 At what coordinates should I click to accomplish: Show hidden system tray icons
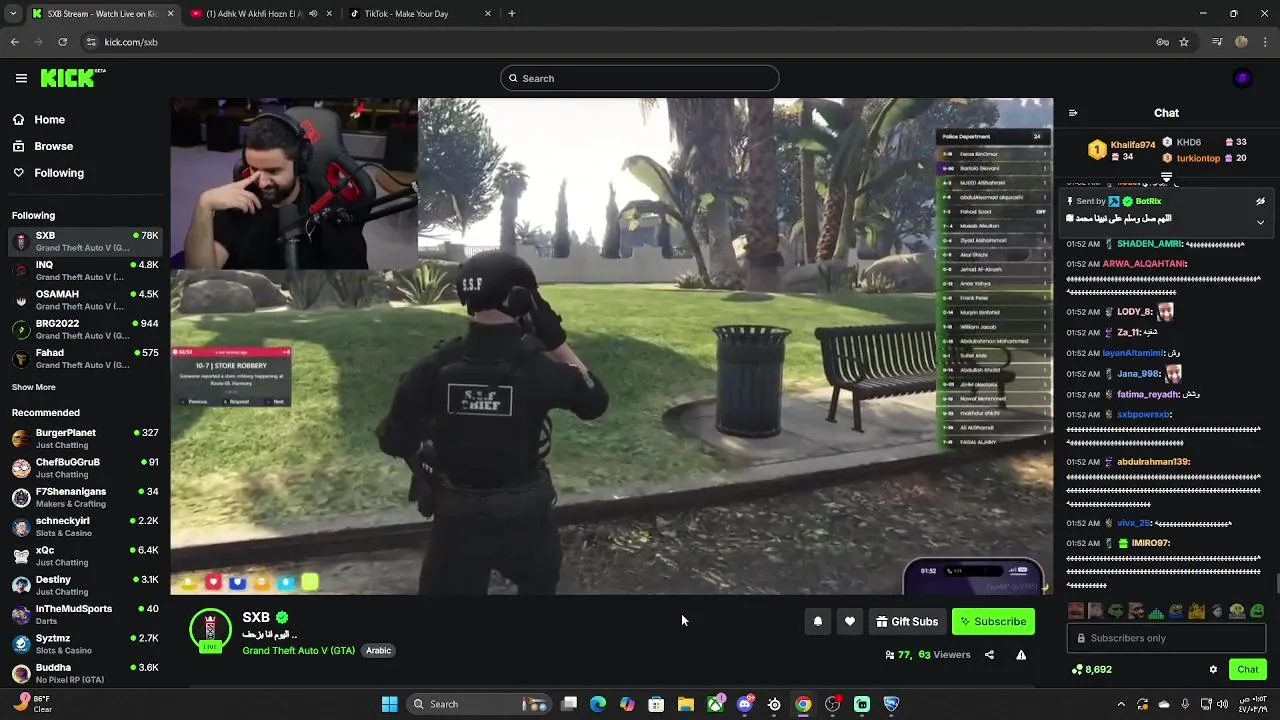pyautogui.click(x=1120, y=704)
